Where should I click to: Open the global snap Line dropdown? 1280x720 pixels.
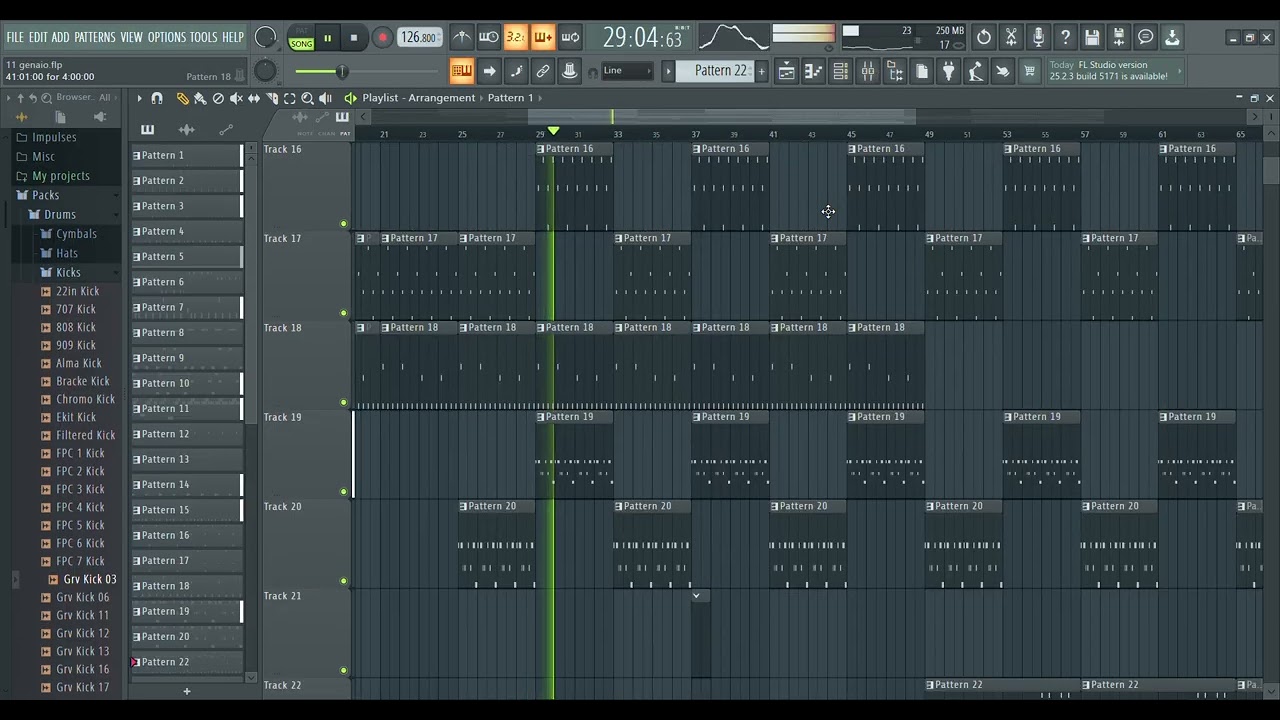627,71
